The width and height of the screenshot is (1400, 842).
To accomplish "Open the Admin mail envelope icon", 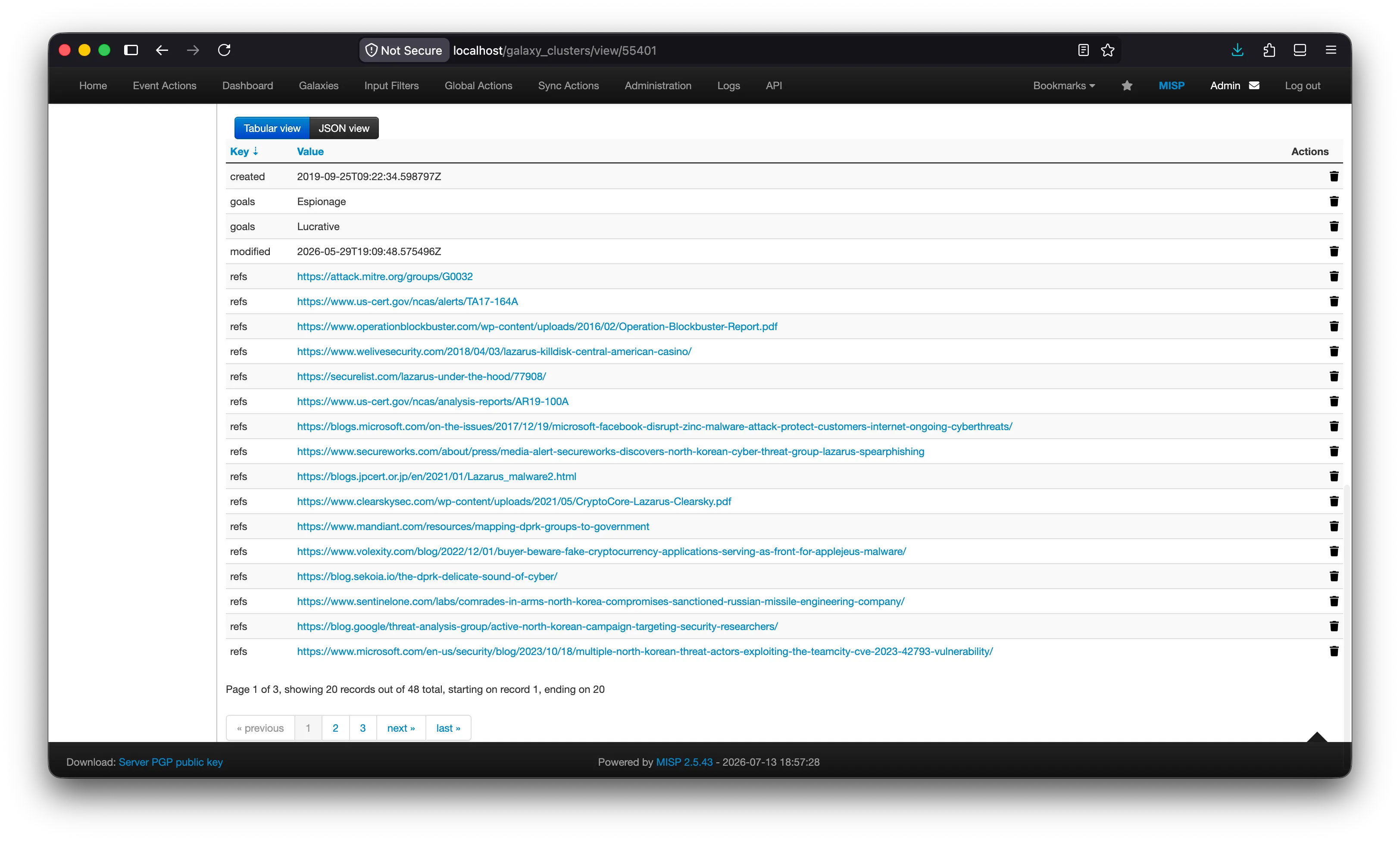I will [1254, 85].
